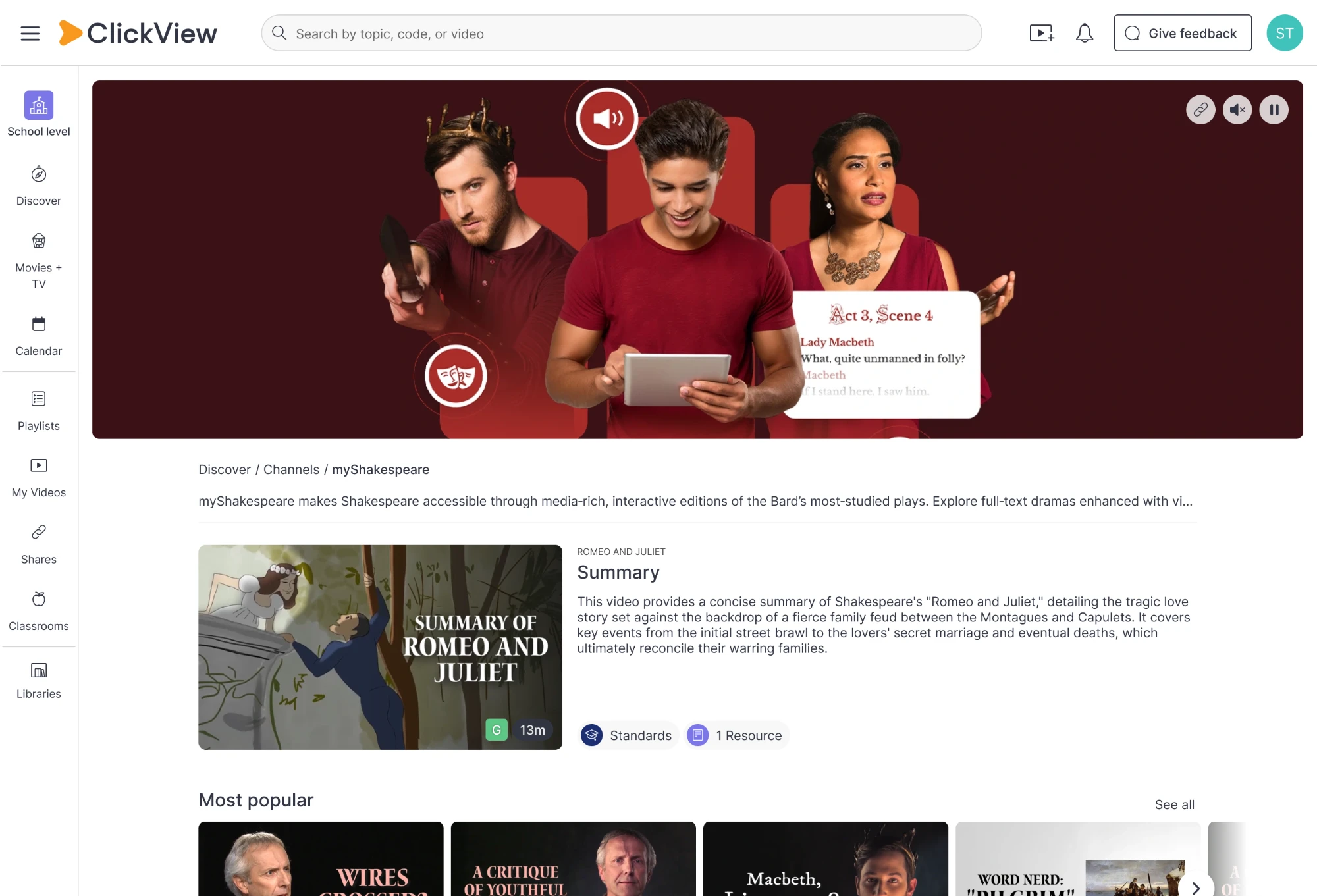This screenshot has height=896, width=1317.
Task: Advance the Most popular carousel arrow
Action: coord(1196,887)
